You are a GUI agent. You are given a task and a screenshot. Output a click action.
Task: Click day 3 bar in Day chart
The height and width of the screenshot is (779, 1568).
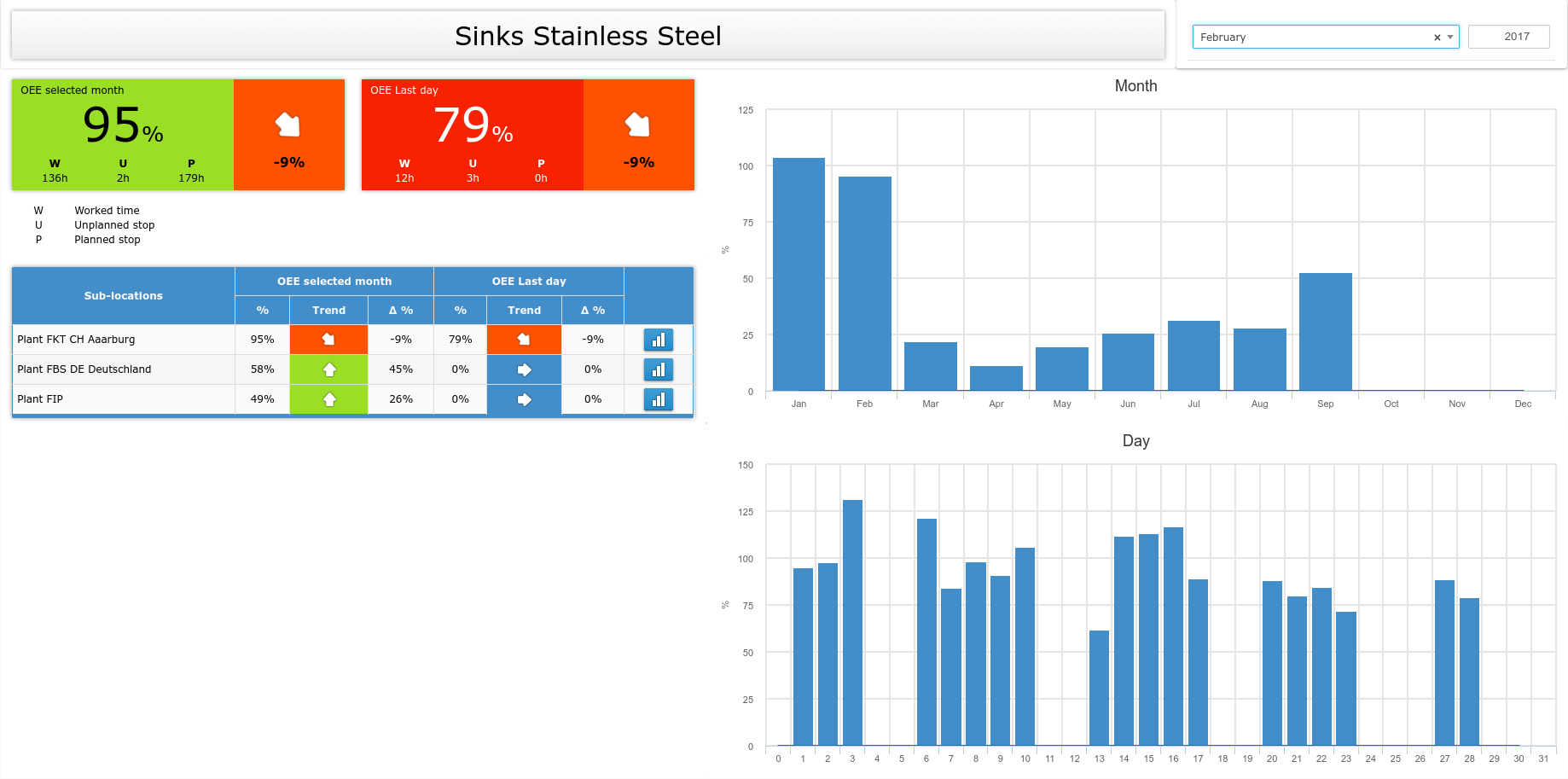(852, 623)
